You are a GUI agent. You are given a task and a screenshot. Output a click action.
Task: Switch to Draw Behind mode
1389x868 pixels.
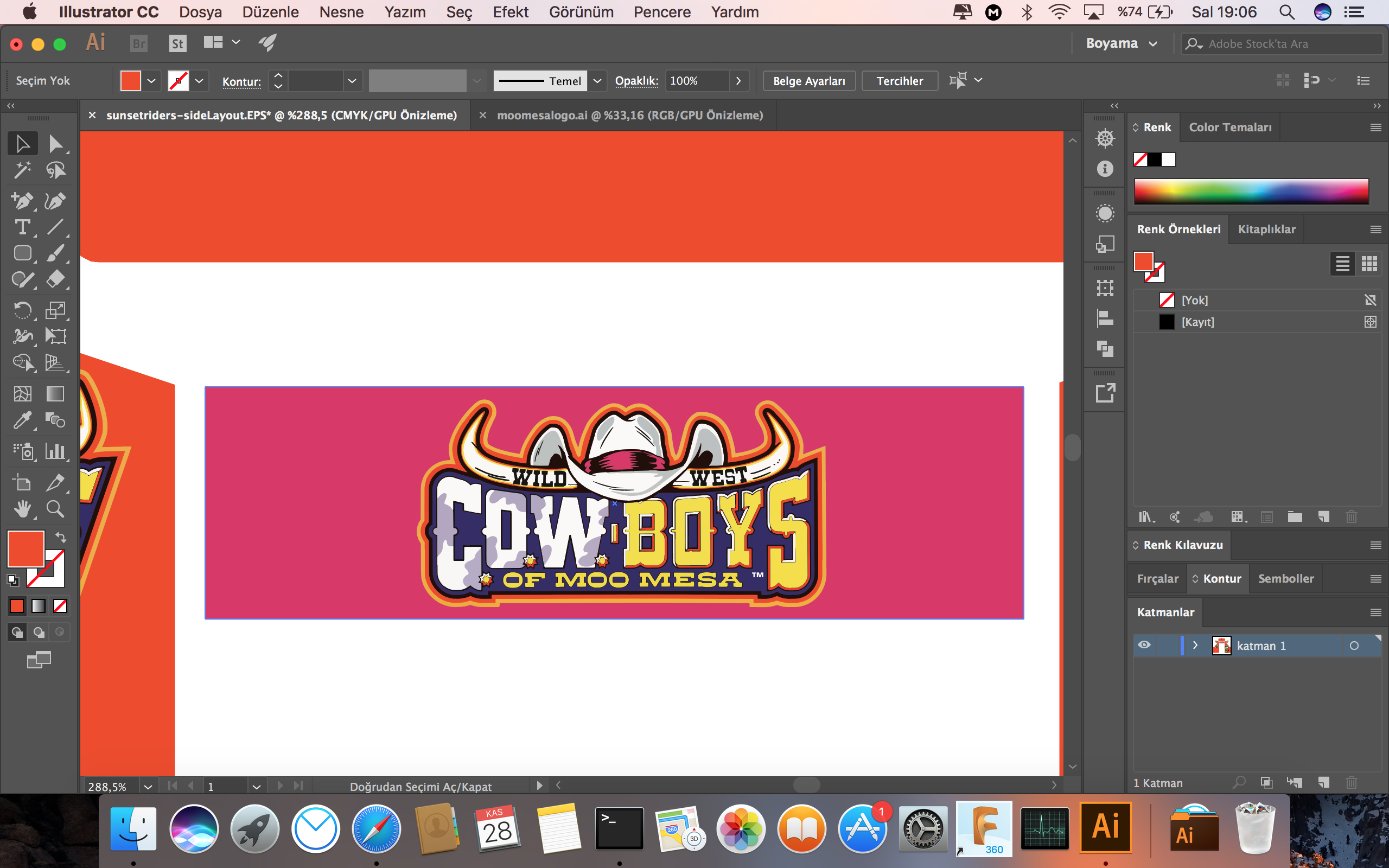point(39,632)
